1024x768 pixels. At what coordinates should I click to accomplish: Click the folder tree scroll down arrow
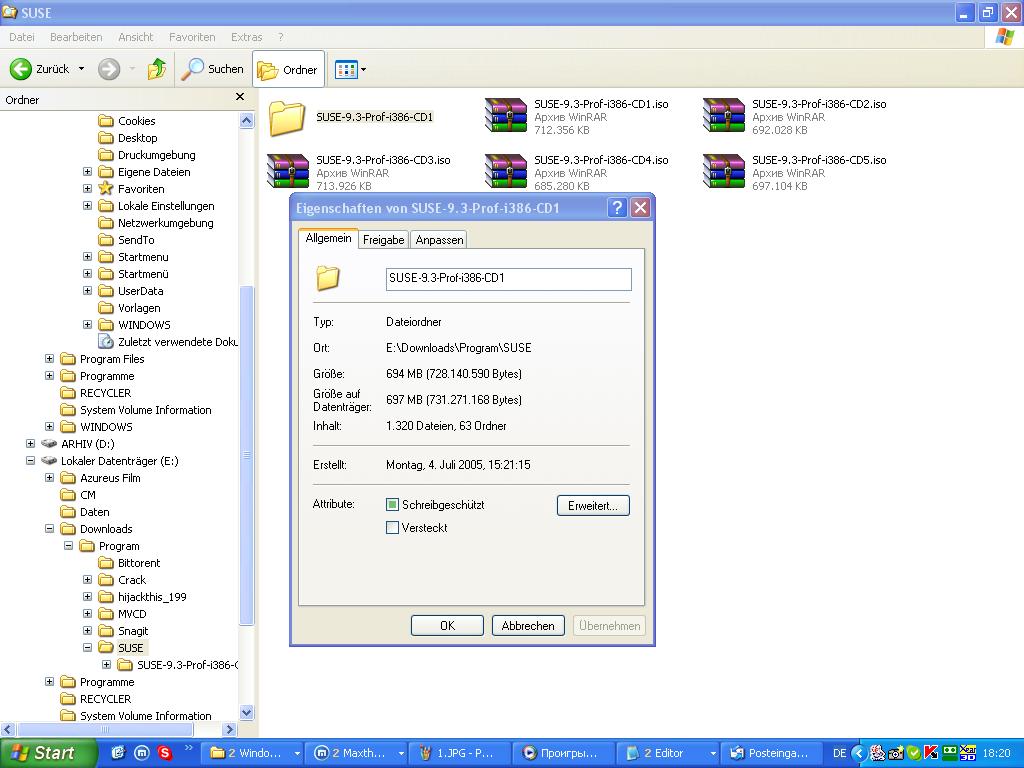point(246,712)
